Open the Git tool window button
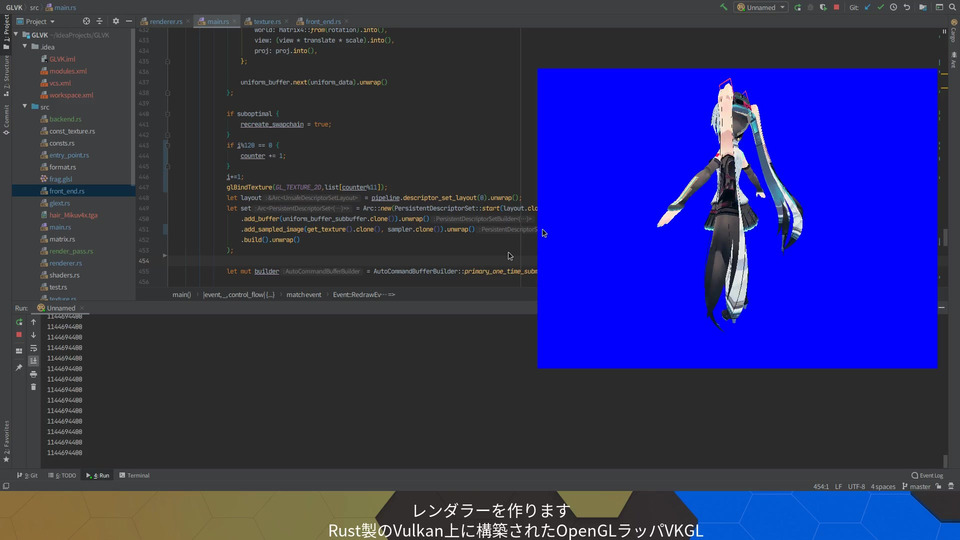960x540 pixels. point(28,475)
